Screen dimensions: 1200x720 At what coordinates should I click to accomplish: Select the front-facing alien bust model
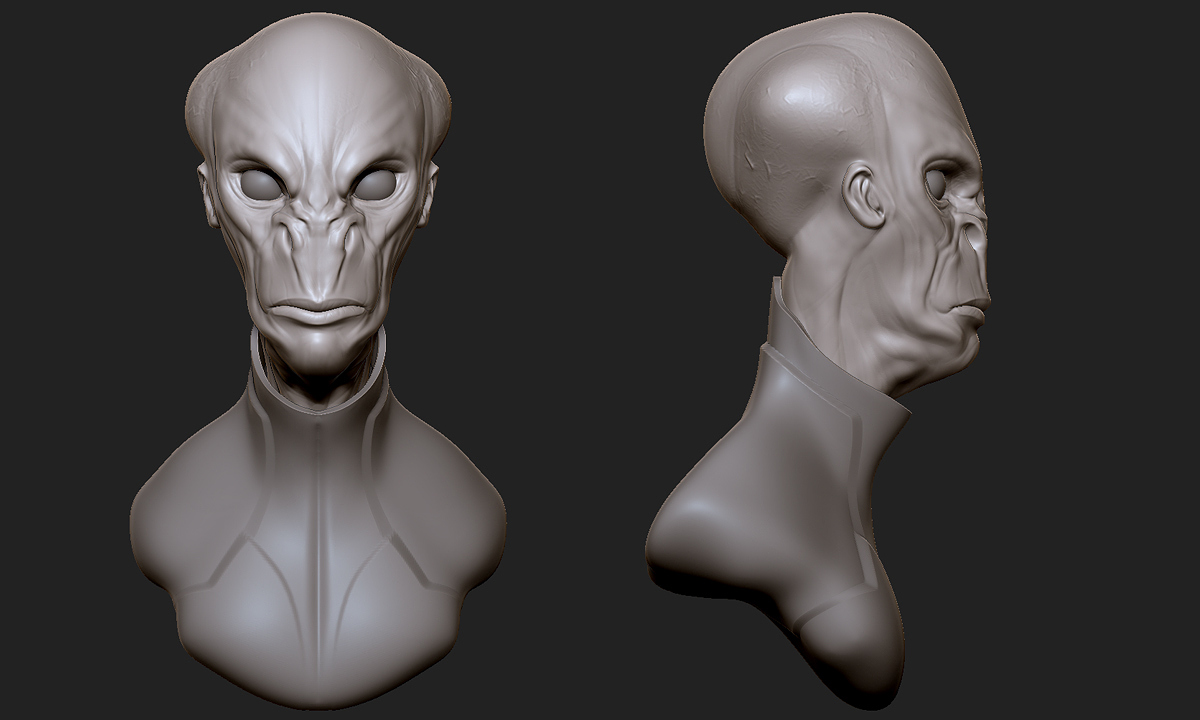click(x=318, y=360)
